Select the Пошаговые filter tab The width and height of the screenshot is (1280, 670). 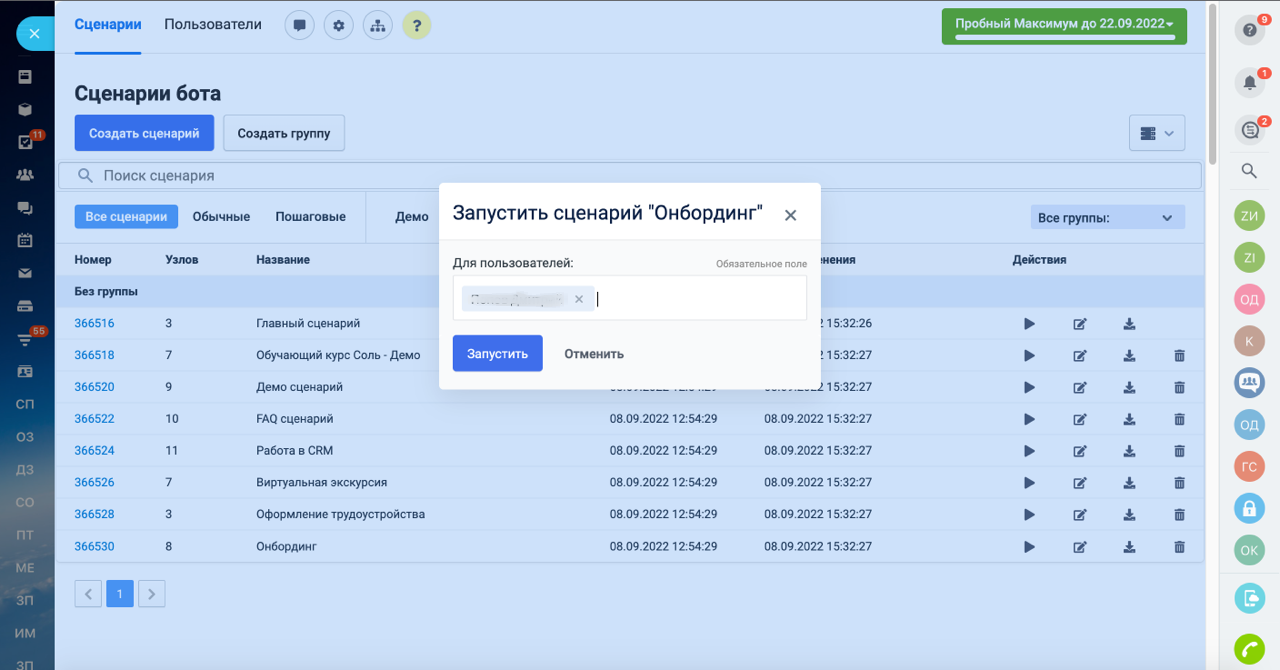310,217
